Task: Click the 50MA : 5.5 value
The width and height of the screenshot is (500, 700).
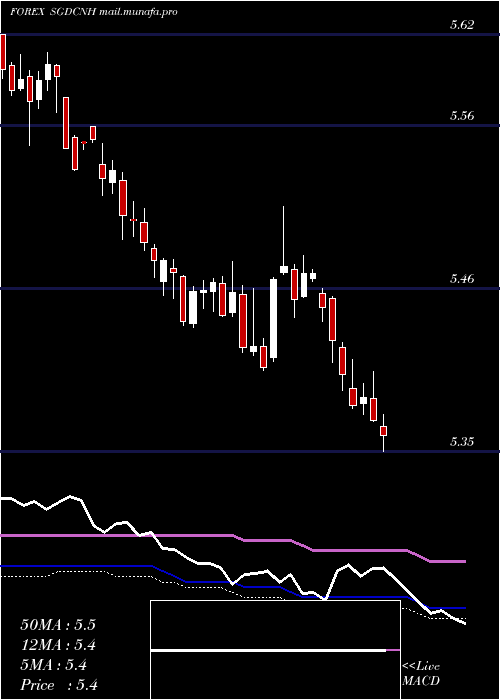Action: coord(58,625)
